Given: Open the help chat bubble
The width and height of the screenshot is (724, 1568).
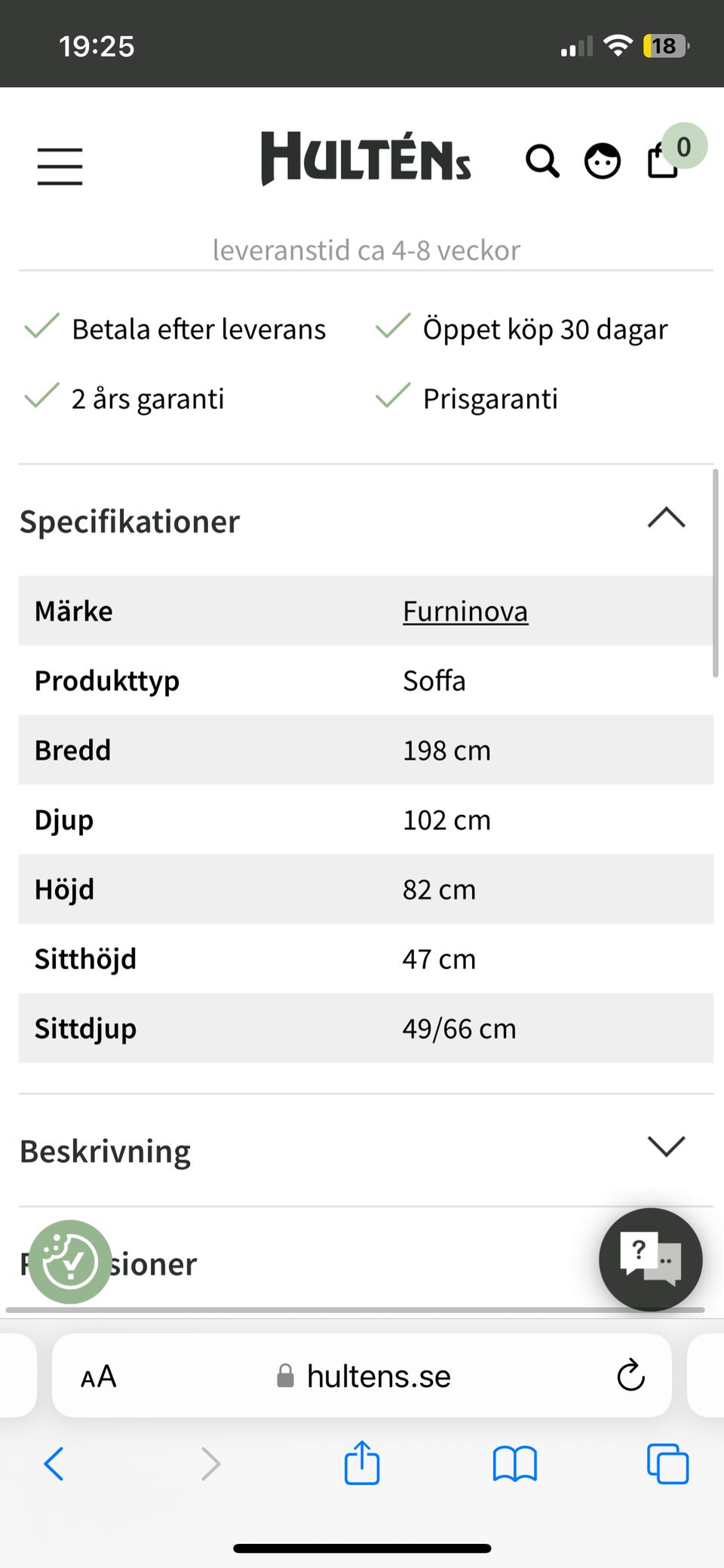Looking at the screenshot, I should tap(650, 1259).
